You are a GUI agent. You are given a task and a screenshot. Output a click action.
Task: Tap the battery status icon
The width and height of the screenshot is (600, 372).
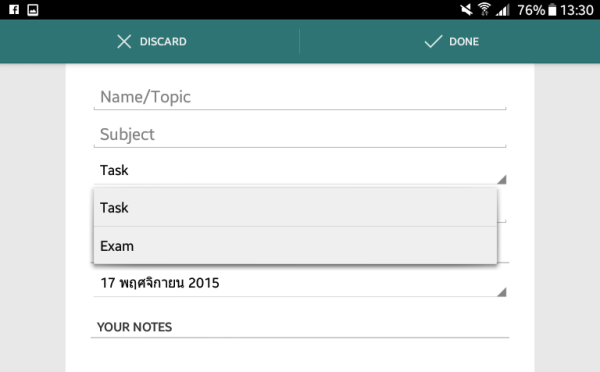coord(552,10)
